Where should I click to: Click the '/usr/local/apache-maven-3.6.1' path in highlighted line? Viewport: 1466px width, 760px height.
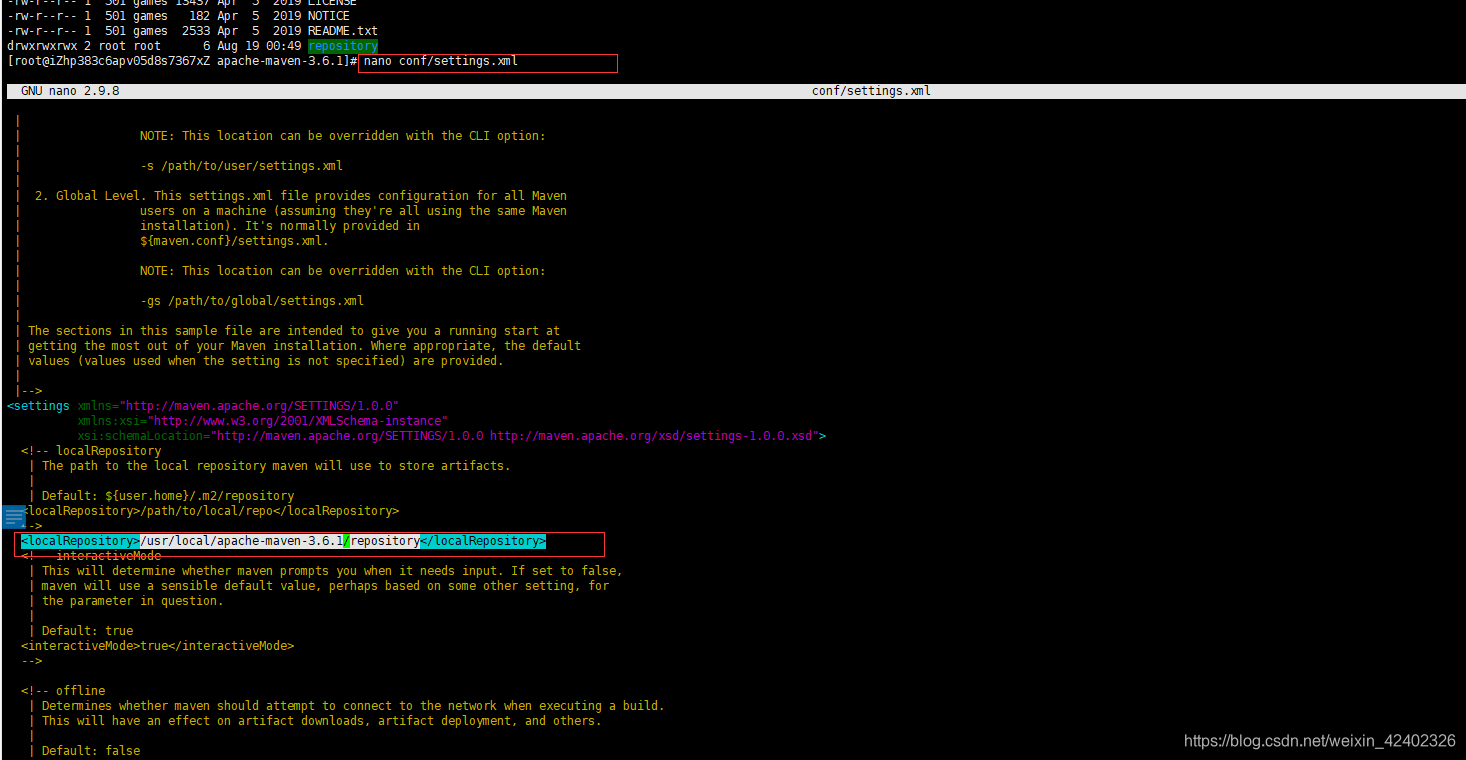click(241, 541)
